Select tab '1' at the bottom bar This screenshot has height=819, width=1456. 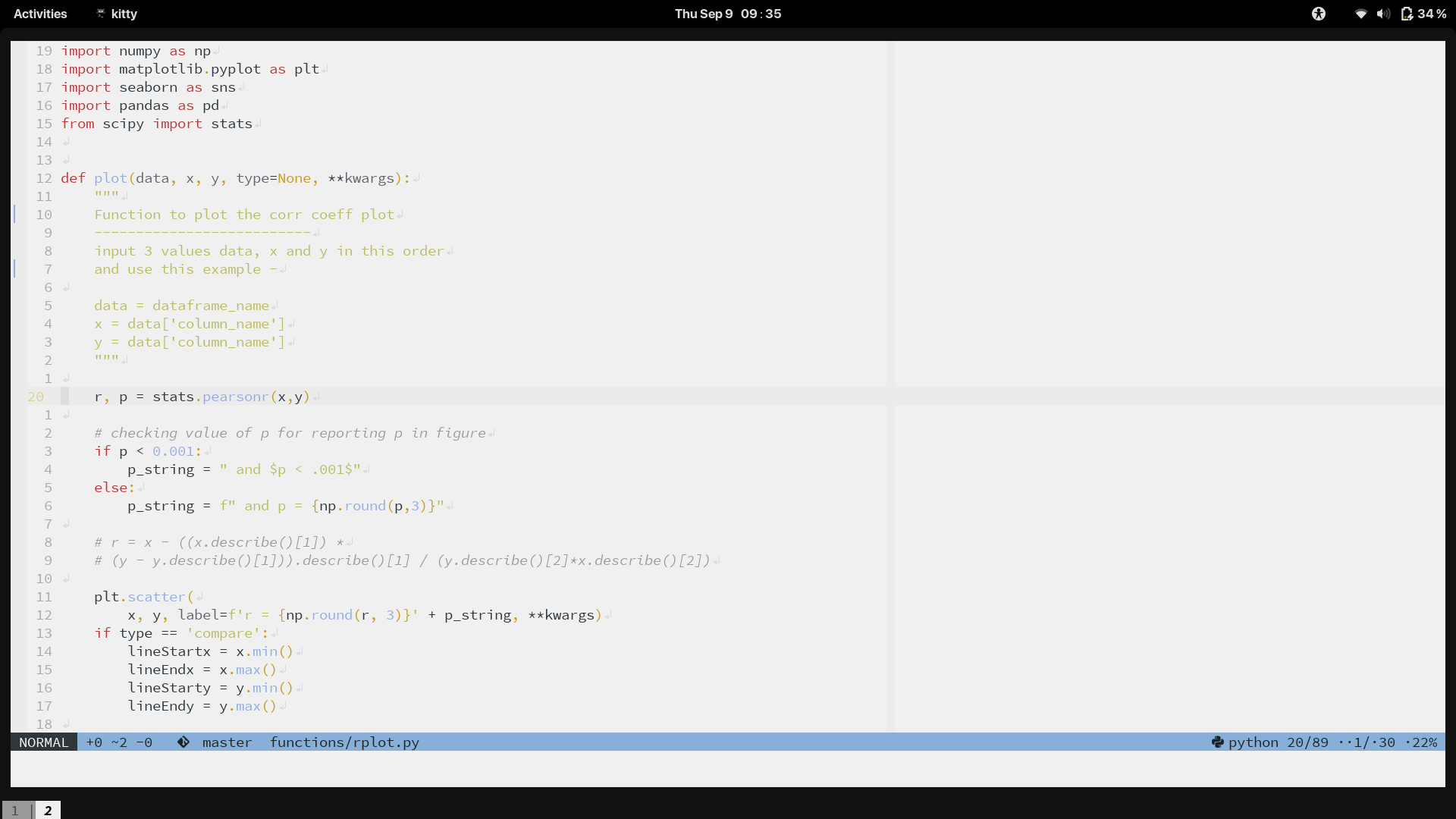[17, 810]
